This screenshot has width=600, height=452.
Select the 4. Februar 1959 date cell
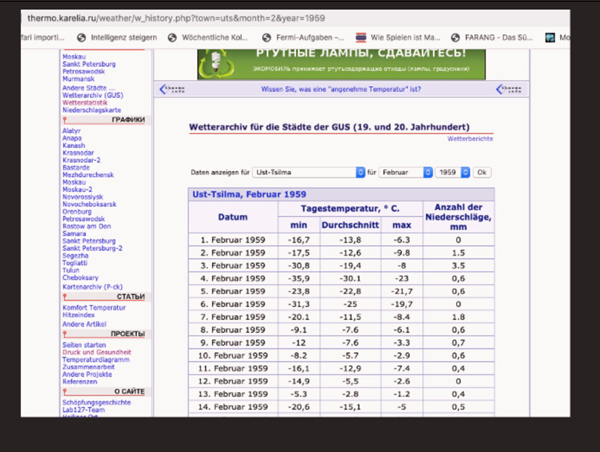coord(233,278)
